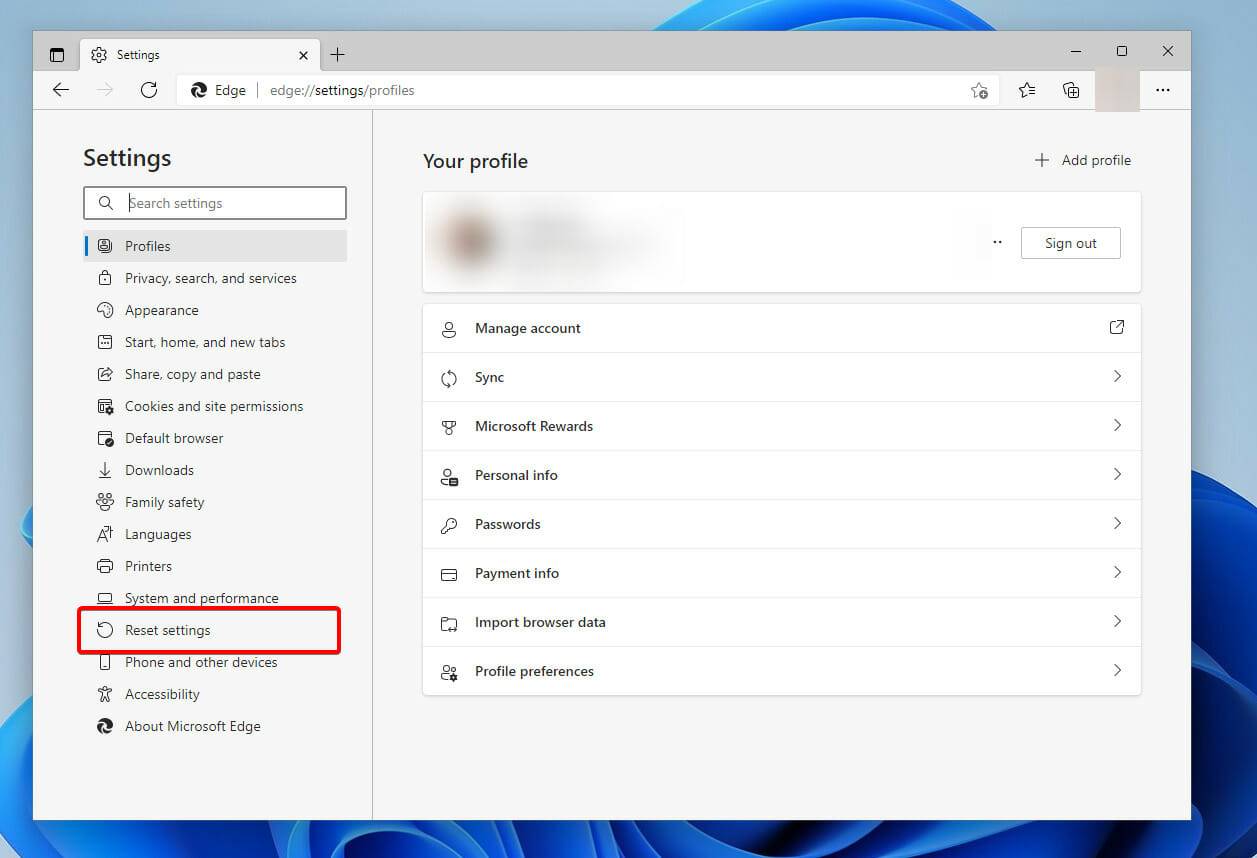The height and width of the screenshot is (858, 1257).
Task: Open Family safety settings
Action: pyautogui.click(x=215, y=502)
